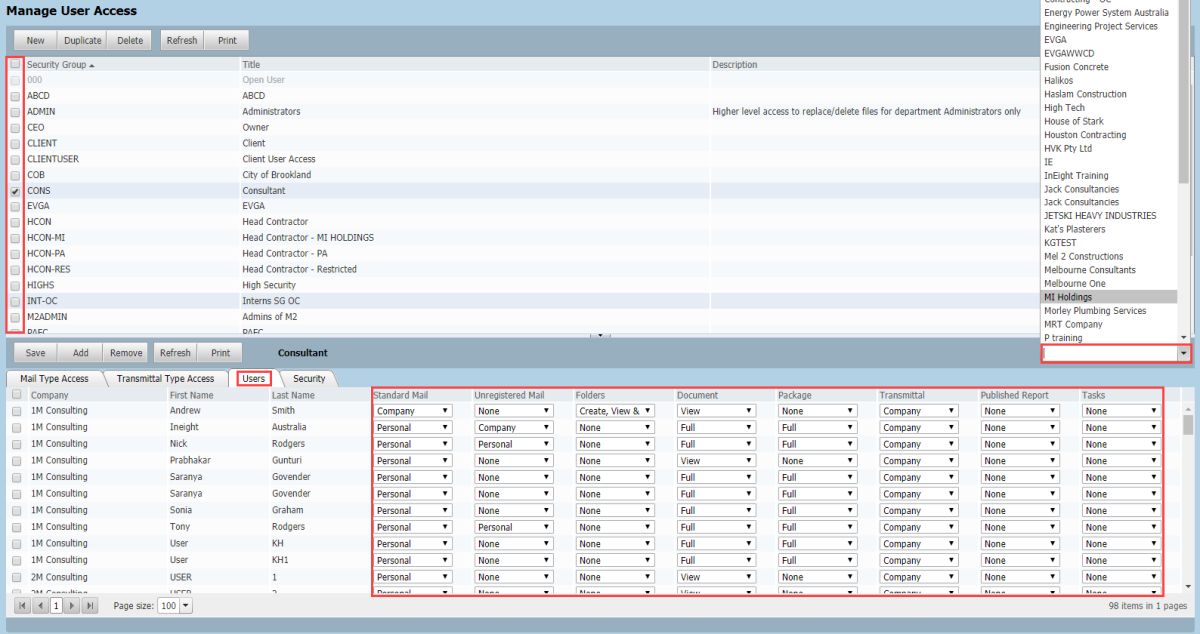Jump to last page in pager
This screenshot has width=1200, height=634.
[x=90, y=606]
